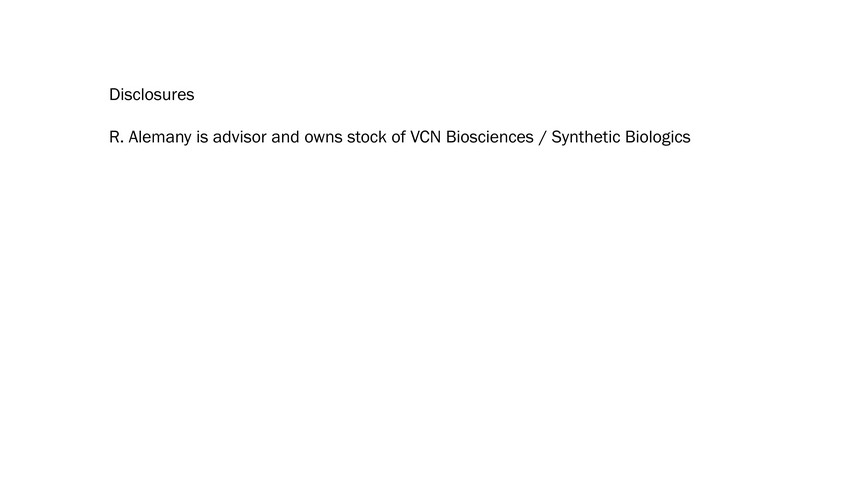The height and width of the screenshot is (478, 850).
Task: Click the capital A in Alemany
Action: (134, 137)
